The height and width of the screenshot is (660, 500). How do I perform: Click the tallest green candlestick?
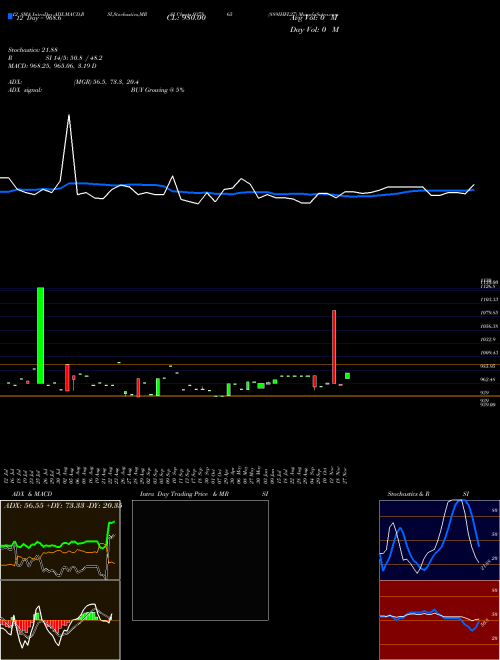coord(40,335)
